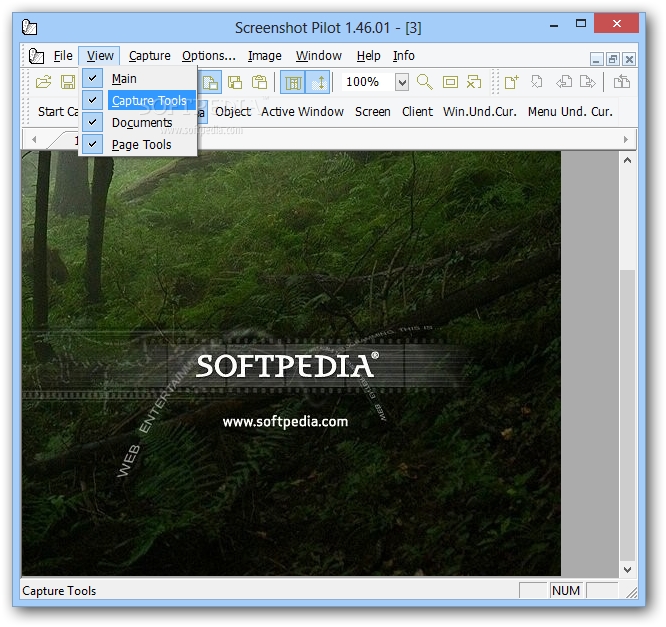Click the captured Softpedia forest image
Image resolution: width=666 pixels, height=627 pixels.
click(x=291, y=364)
